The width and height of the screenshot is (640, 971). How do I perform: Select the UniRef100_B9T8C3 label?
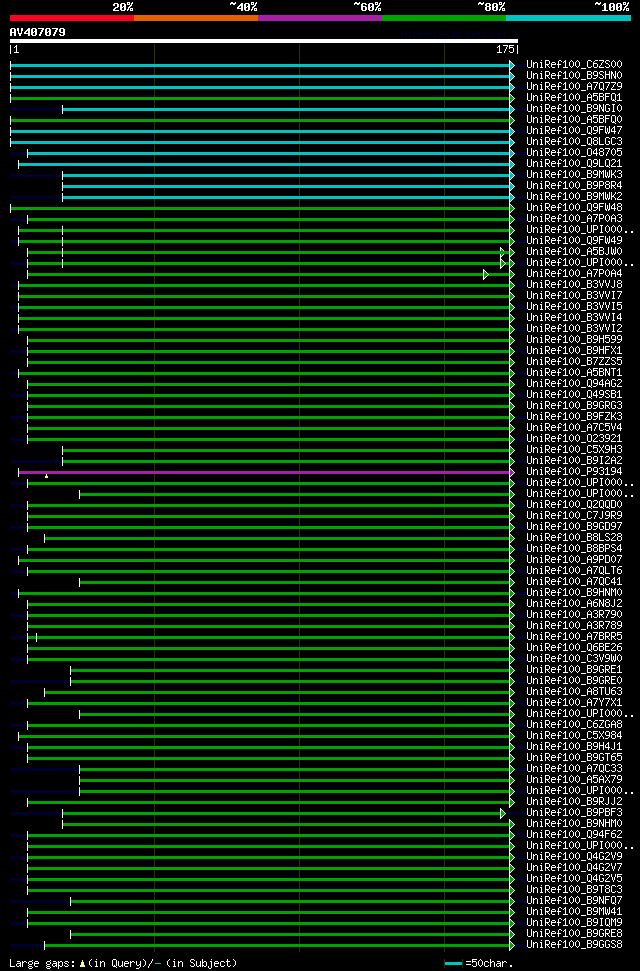[574, 889]
